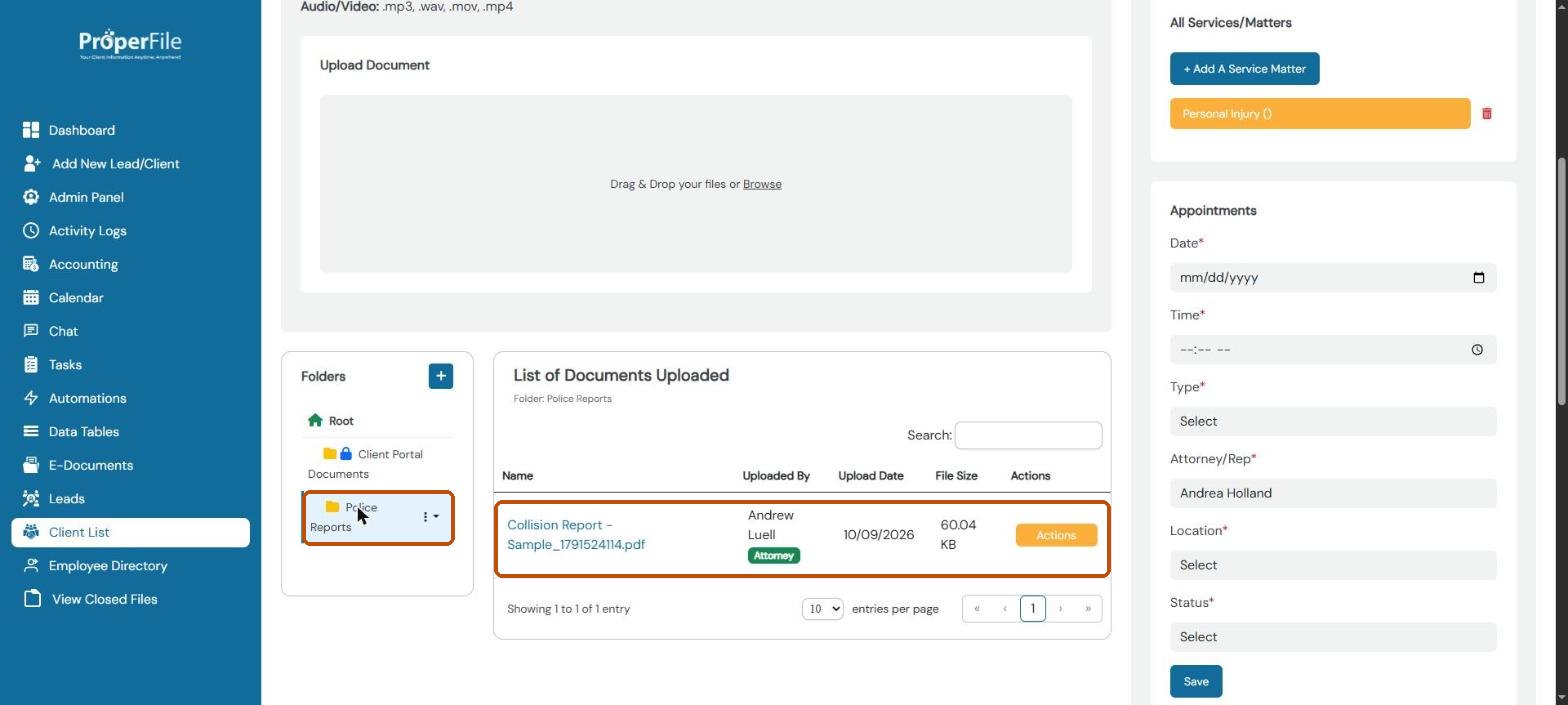Click the ProperFile logo
The height and width of the screenshot is (705, 1568).
(x=130, y=44)
